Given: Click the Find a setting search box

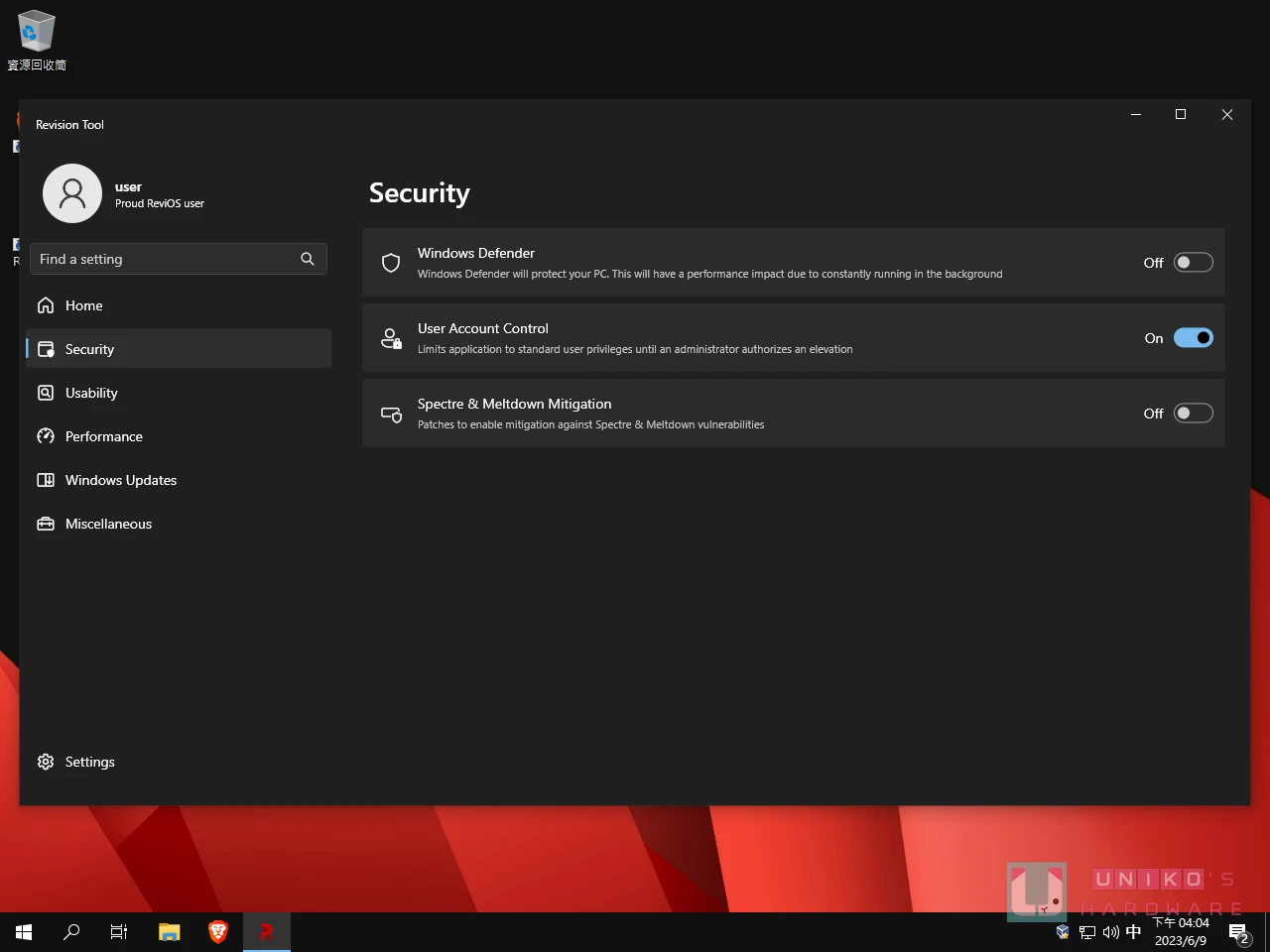Looking at the screenshot, I should click(x=164, y=259).
